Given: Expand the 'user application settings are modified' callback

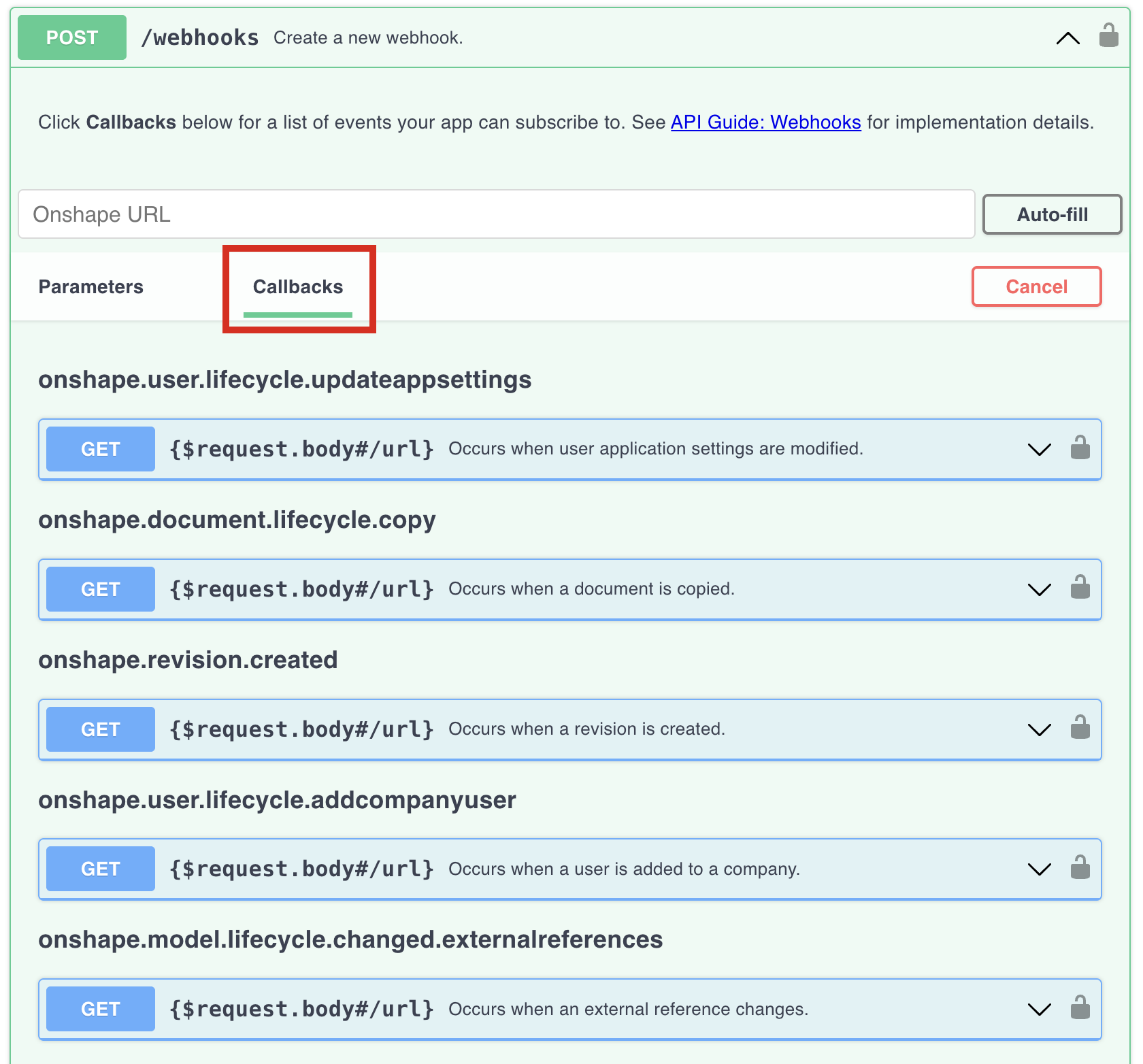Looking at the screenshot, I should (1039, 450).
